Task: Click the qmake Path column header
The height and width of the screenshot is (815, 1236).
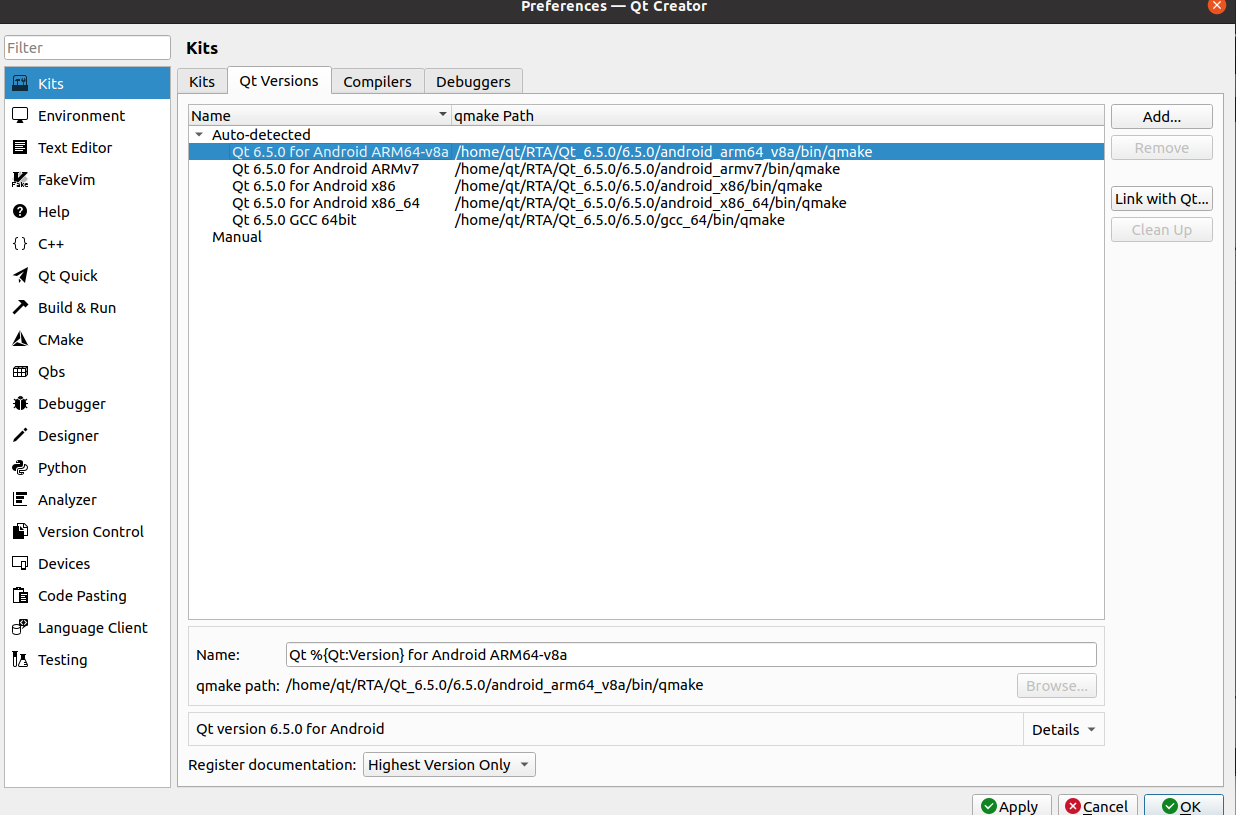Action: [x=778, y=116]
